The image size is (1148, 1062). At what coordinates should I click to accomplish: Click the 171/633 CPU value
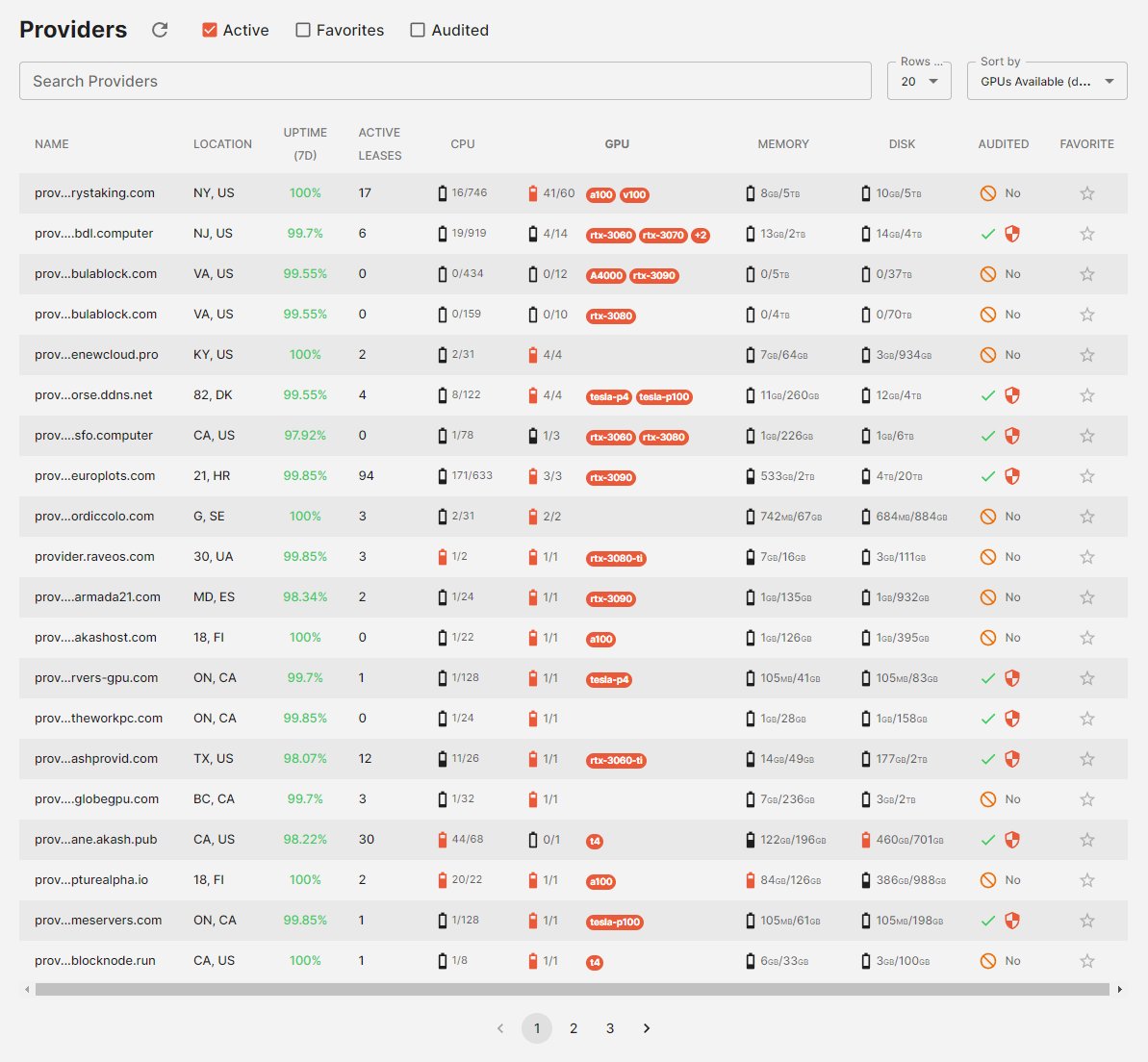point(472,476)
